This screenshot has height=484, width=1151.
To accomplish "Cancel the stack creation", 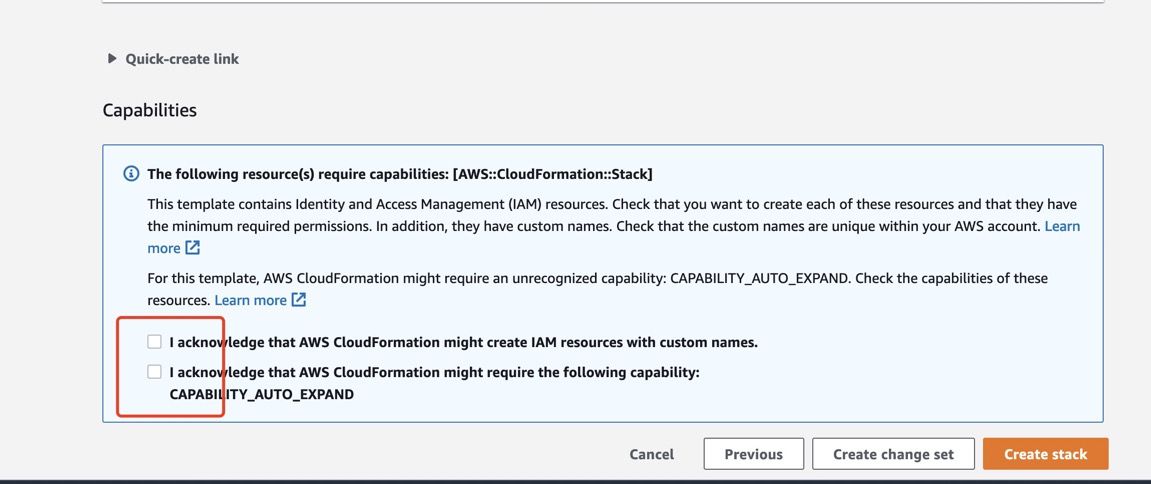I will point(651,454).
